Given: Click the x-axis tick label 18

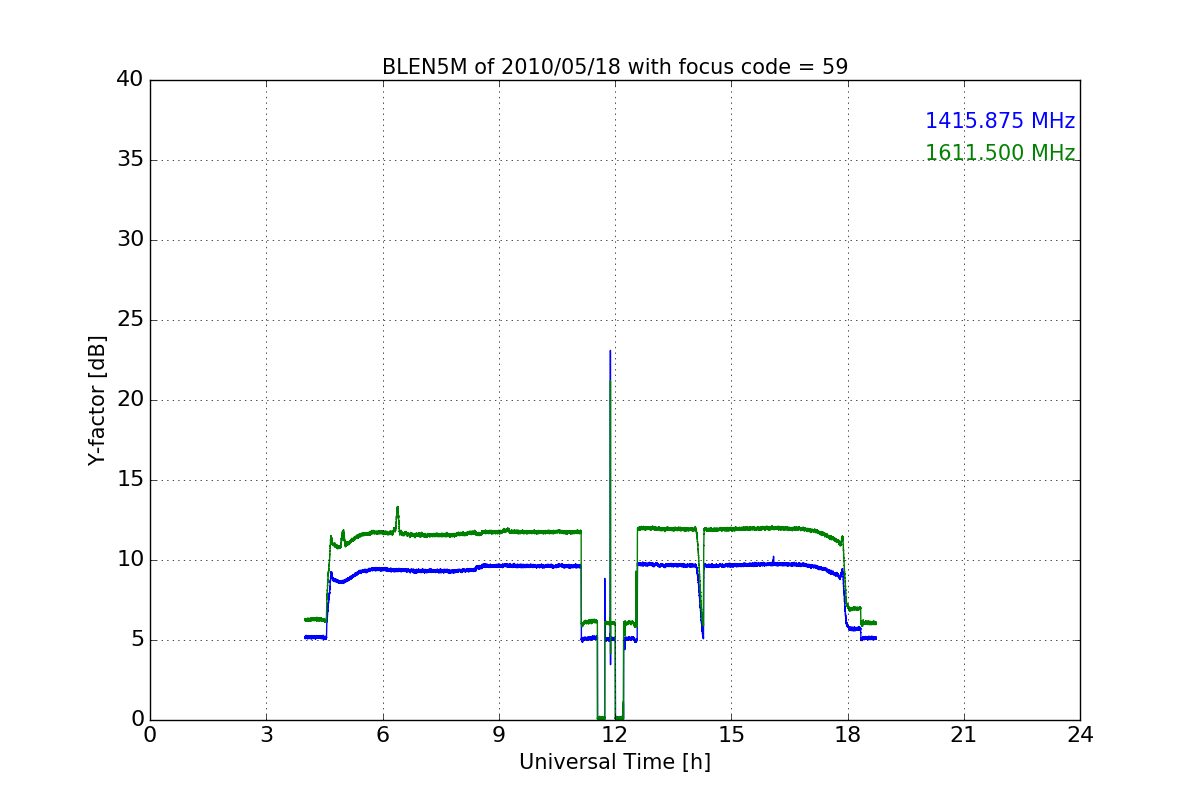Looking at the screenshot, I should pyautogui.click(x=848, y=735).
